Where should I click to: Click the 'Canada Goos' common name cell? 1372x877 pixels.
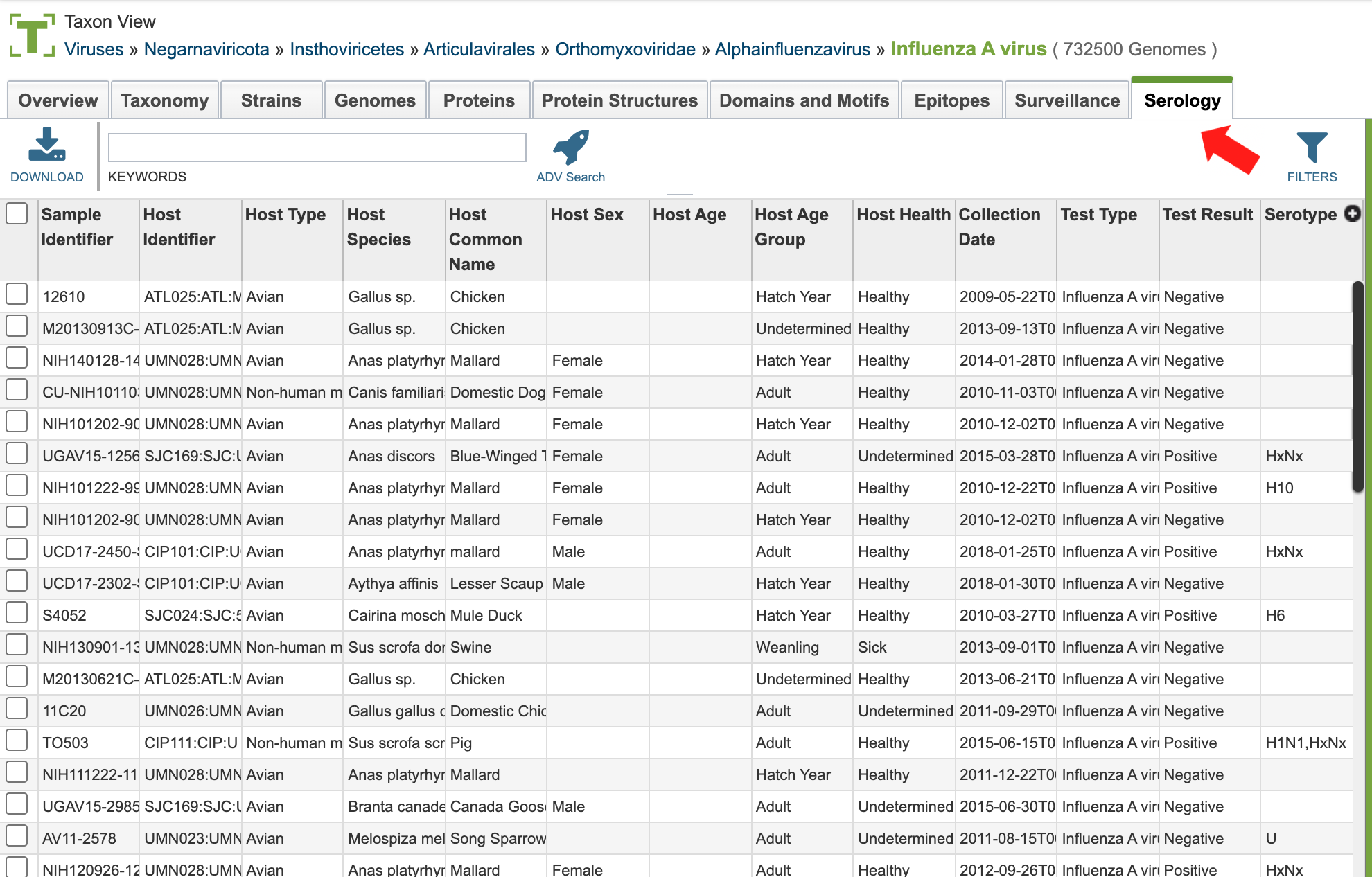[497, 806]
